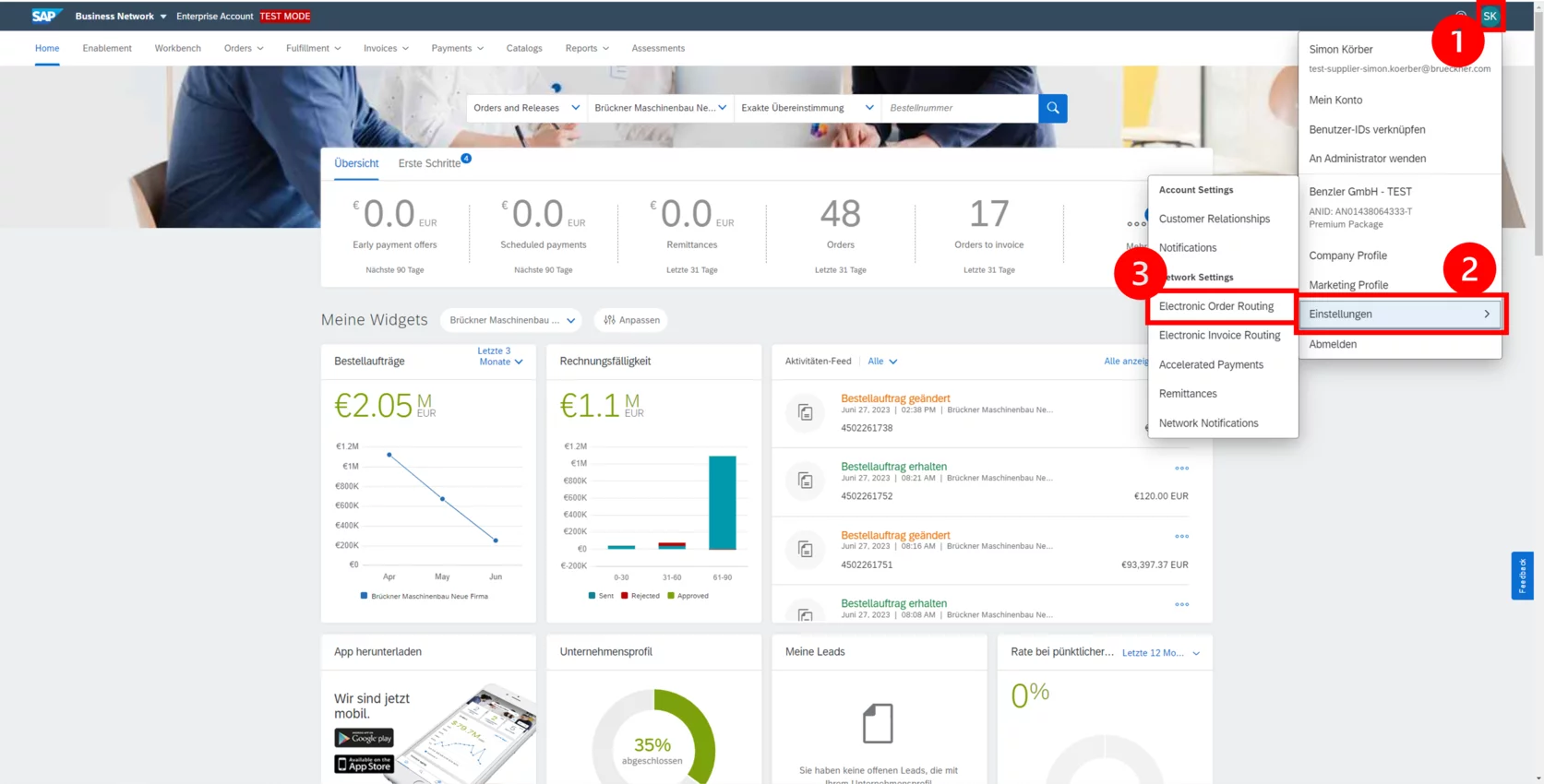The width and height of the screenshot is (1544, 784).
Task: Expand the Reports menu
Action: pyautogui.click(x=587, y=48)
